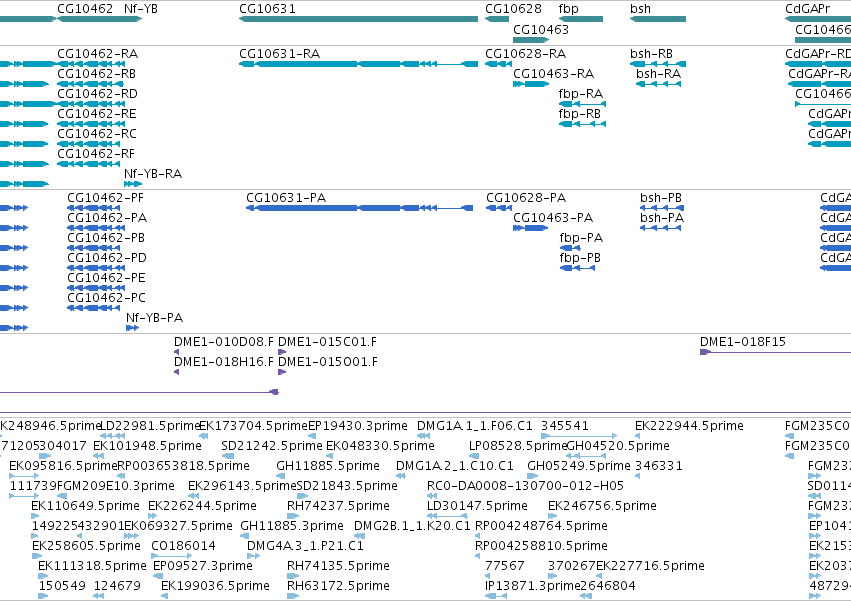Select EST LD30147.5prime label

[477, 507]
